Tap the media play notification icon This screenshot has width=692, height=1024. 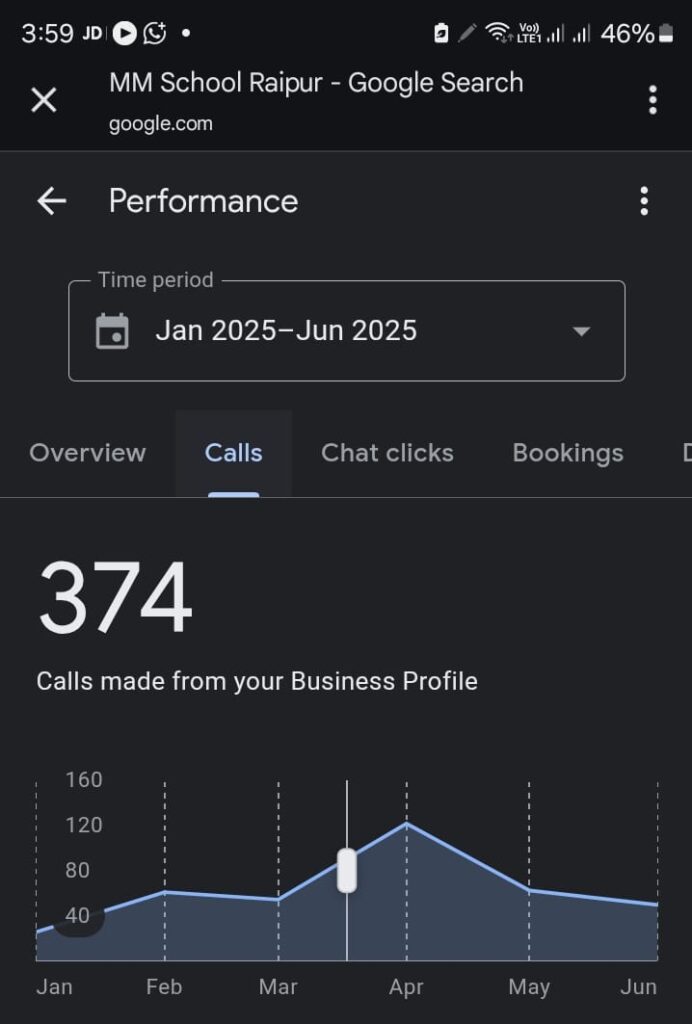pos(124,34)
